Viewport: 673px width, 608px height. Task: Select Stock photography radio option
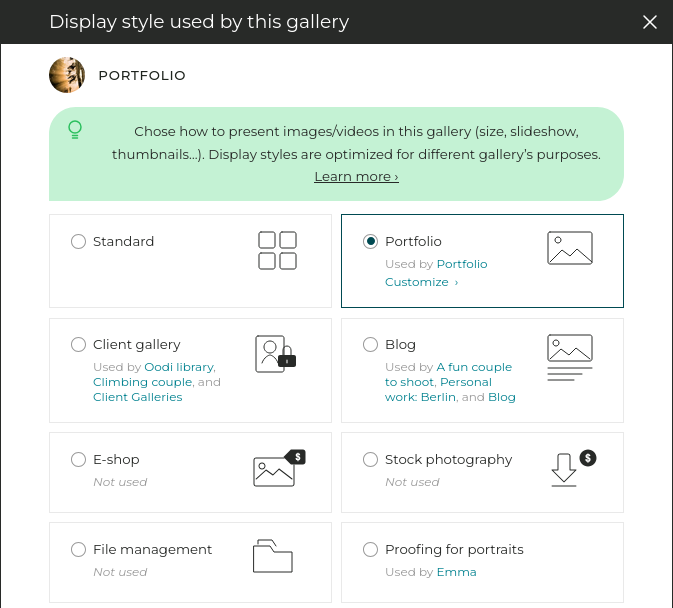coord(370,459)
